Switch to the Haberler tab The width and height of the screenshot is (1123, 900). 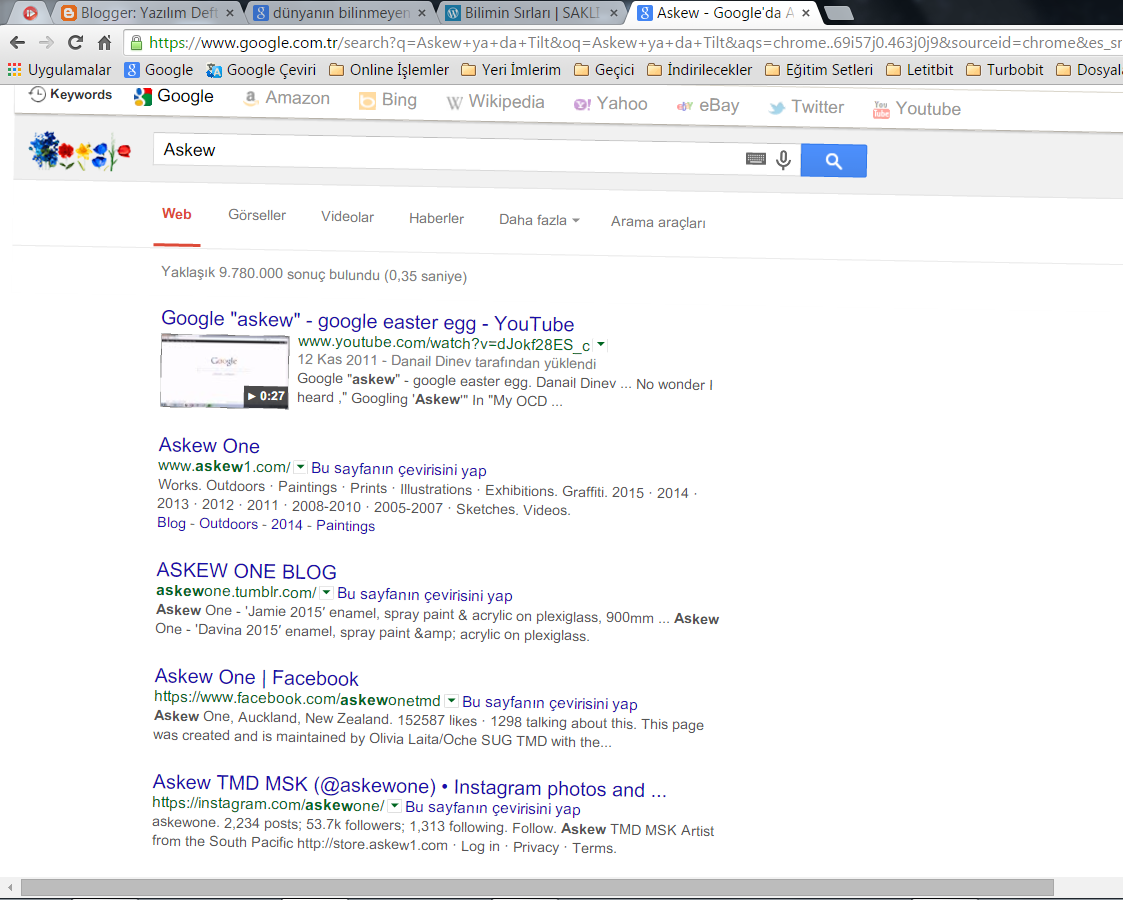(436, 218)
